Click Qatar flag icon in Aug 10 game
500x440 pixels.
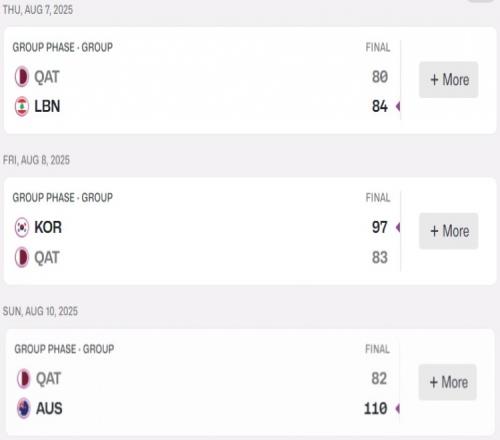[23, 379]
